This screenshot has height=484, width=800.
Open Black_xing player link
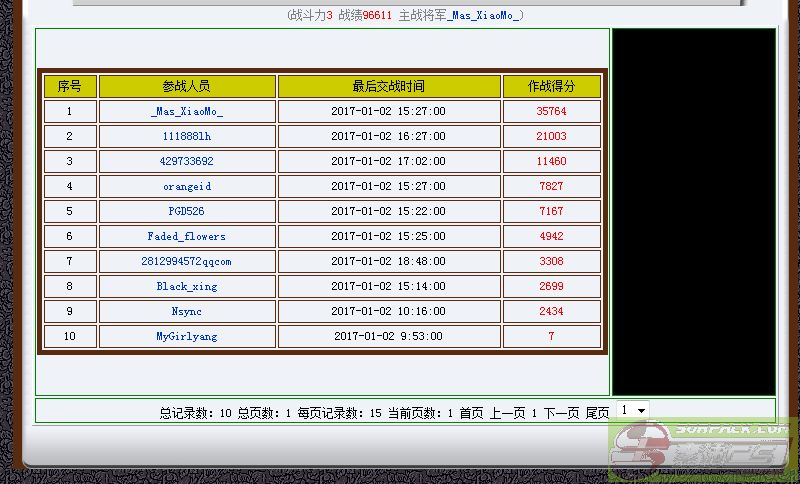click(187, 287)
